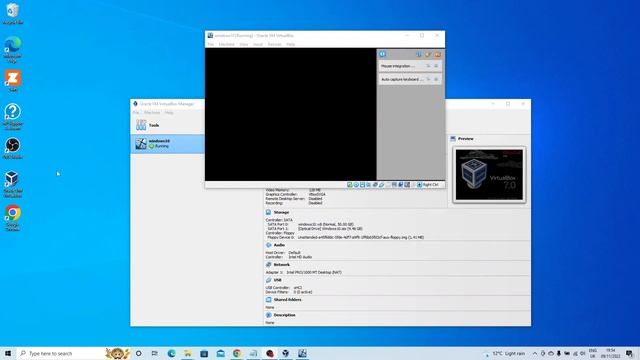This screenshot has height=360, width=640.
Task: Open Machine menu in VirtualBox Manager
Action: [152, 113]
